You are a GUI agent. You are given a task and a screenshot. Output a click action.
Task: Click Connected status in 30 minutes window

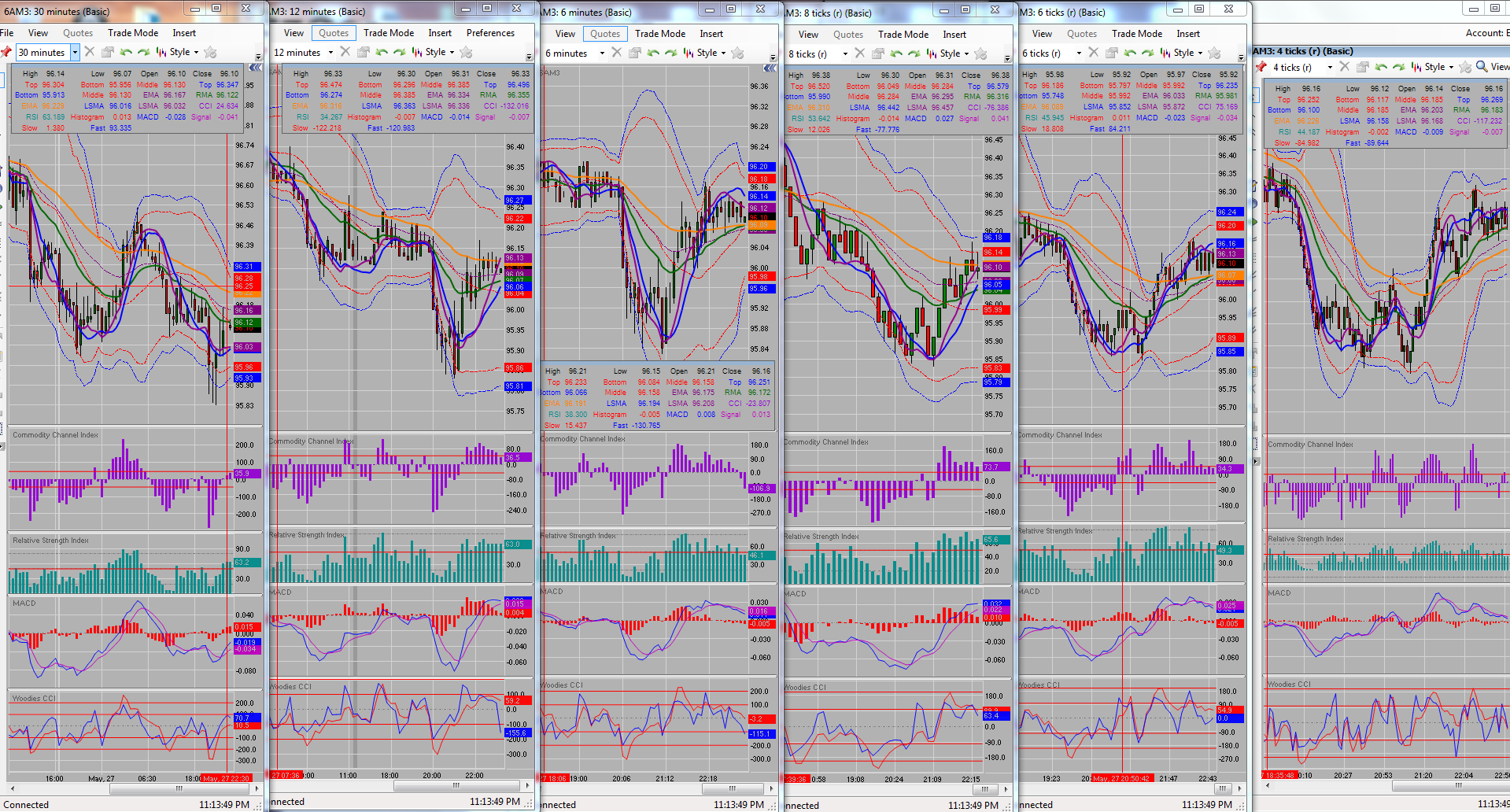click(25, 805)
